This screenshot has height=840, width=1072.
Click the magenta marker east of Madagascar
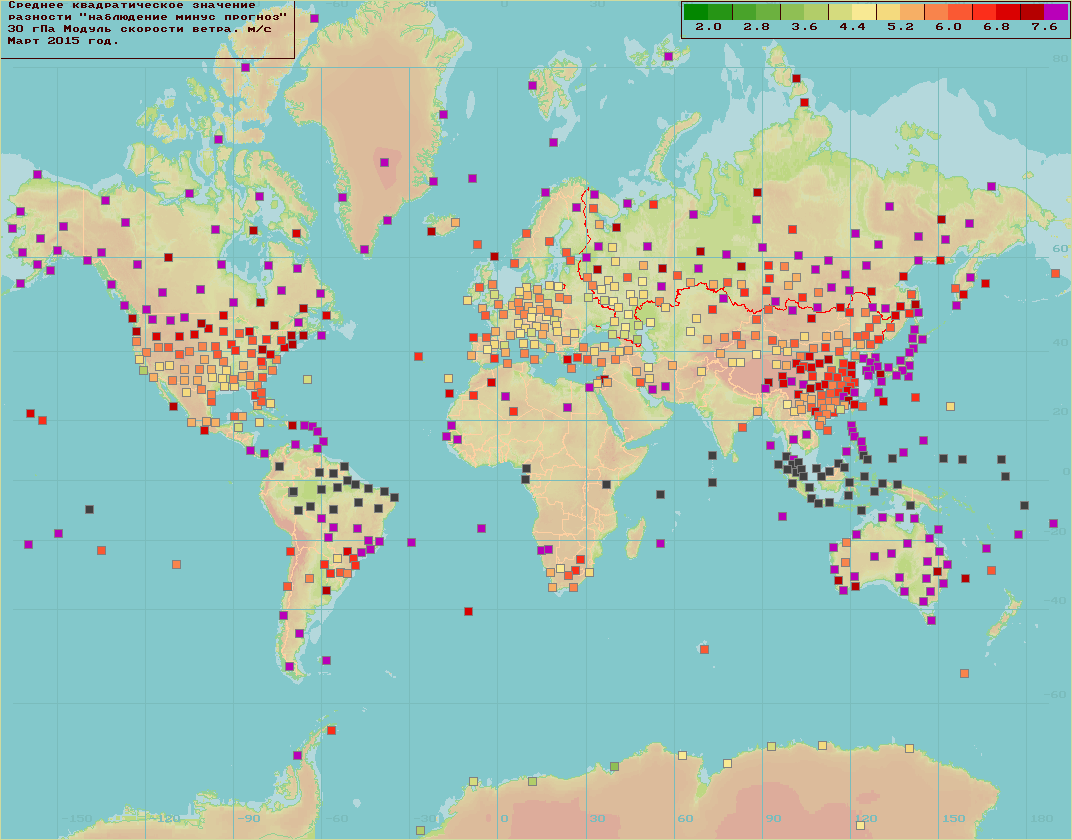pos(660,543)
